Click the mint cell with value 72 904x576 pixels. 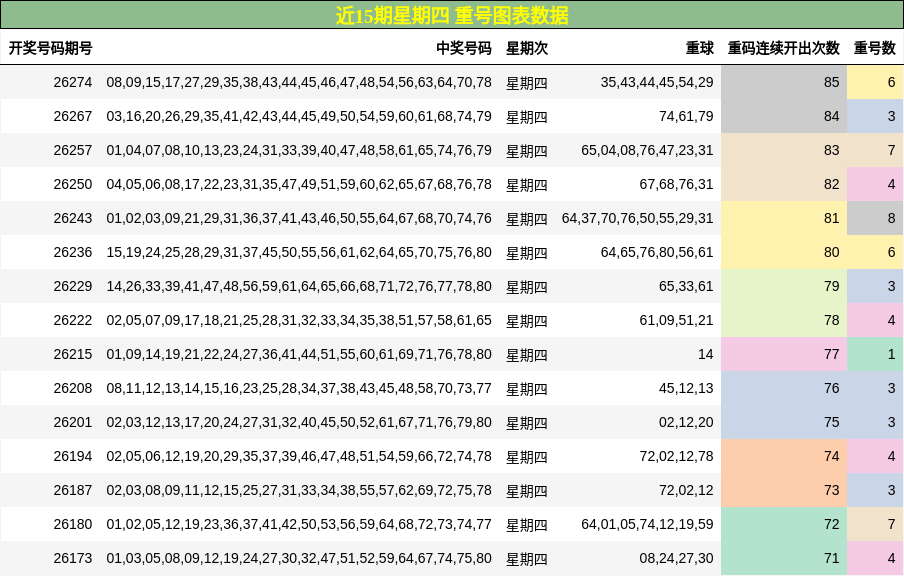coord(784,525)
